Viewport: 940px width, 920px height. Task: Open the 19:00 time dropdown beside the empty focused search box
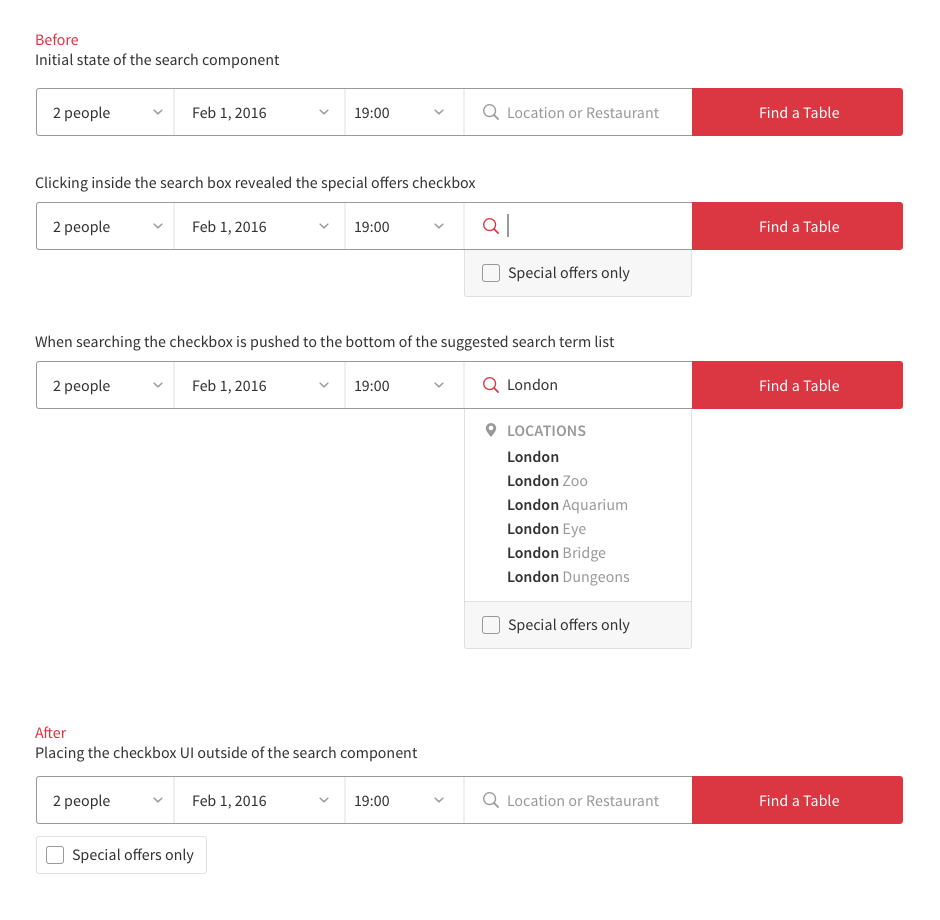(403, 227)
